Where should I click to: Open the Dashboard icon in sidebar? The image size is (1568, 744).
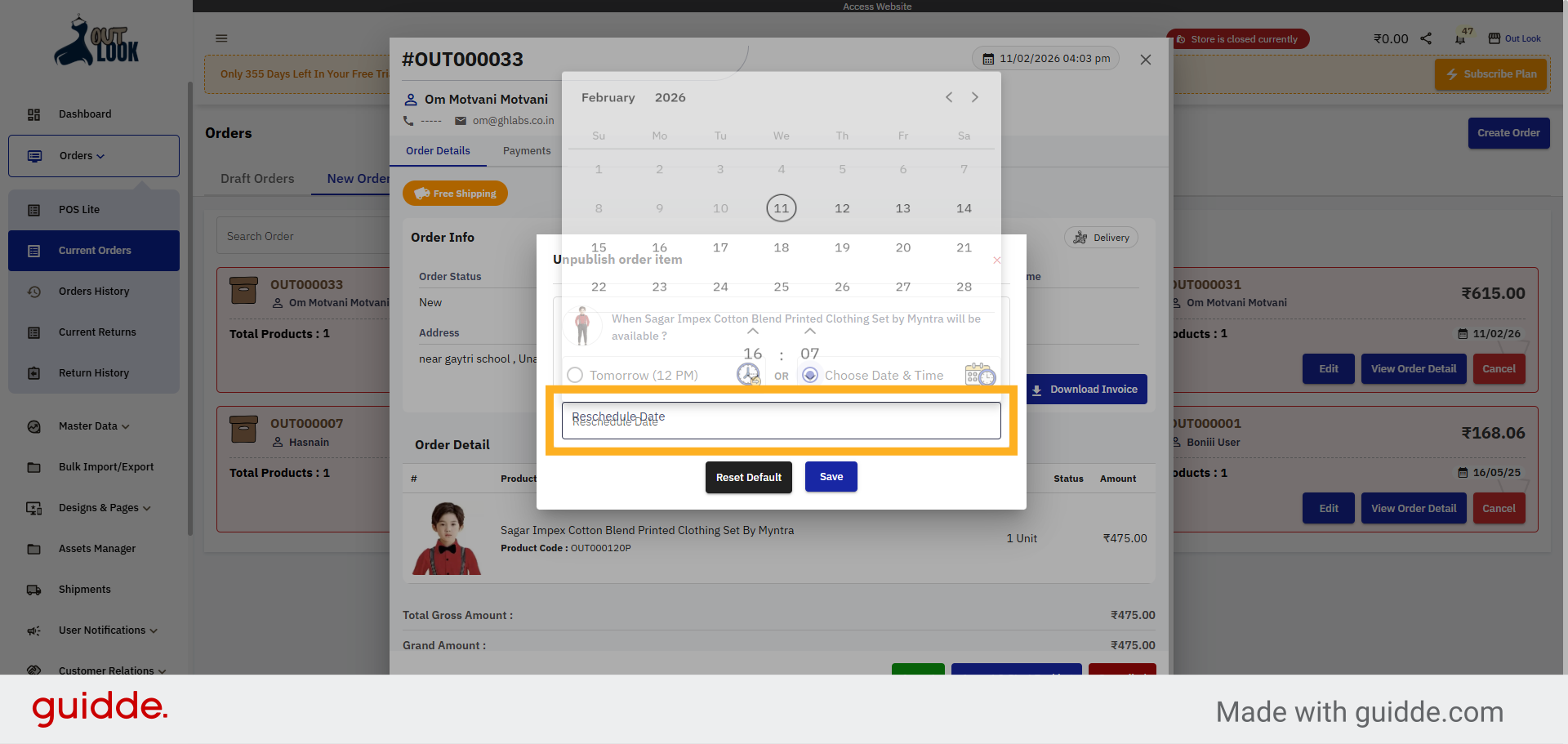click(x=33, y=114)
